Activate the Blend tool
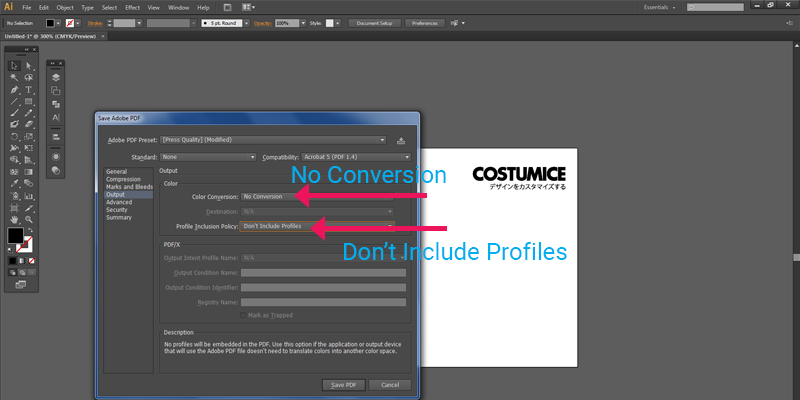Viewport: 800px width, 400px height. 29,184
